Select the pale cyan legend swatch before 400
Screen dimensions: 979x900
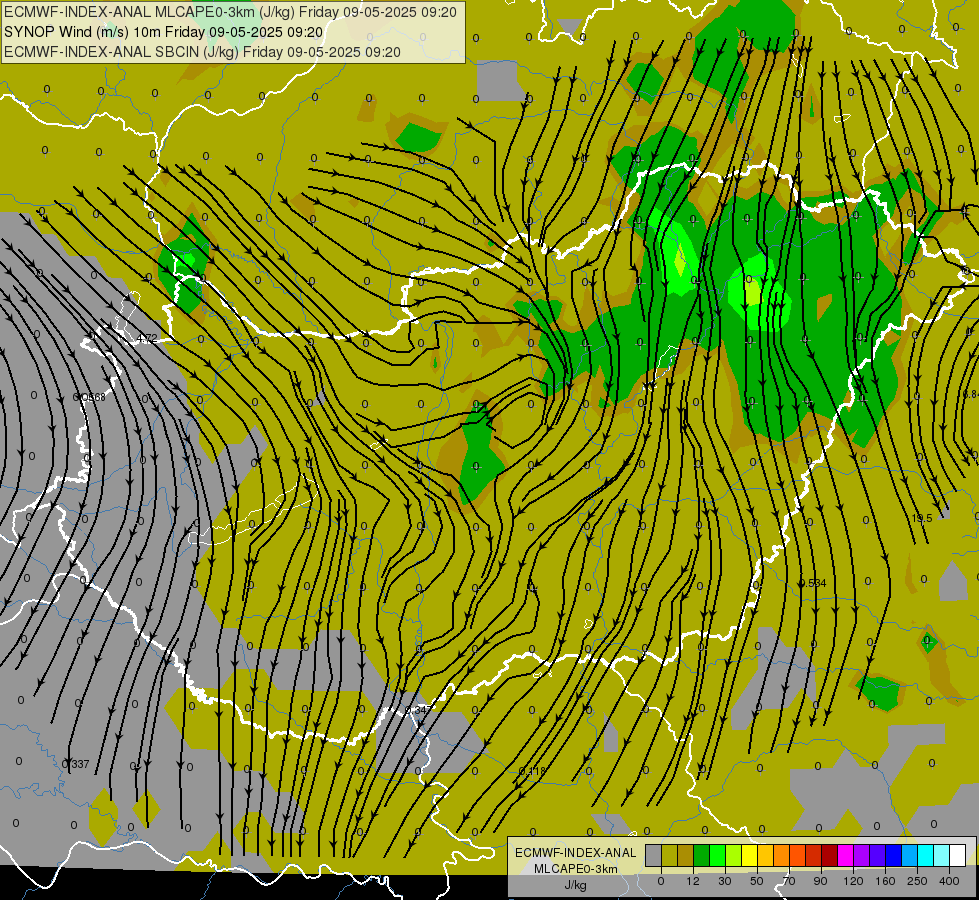(942, 856)
